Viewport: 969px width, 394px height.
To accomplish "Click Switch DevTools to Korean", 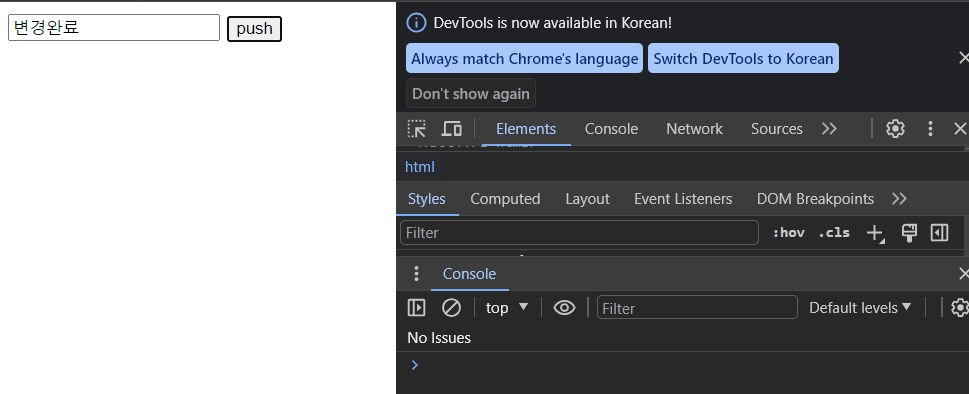I will [x=743, y=59].
